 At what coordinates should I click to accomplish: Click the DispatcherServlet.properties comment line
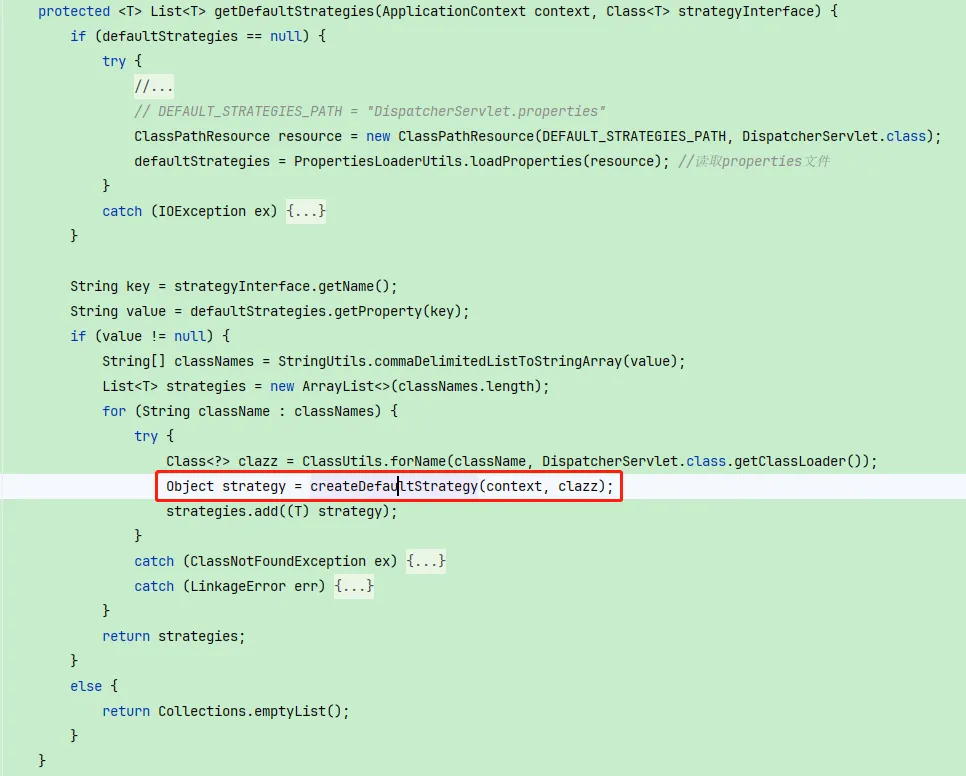(x=370, y=111)
